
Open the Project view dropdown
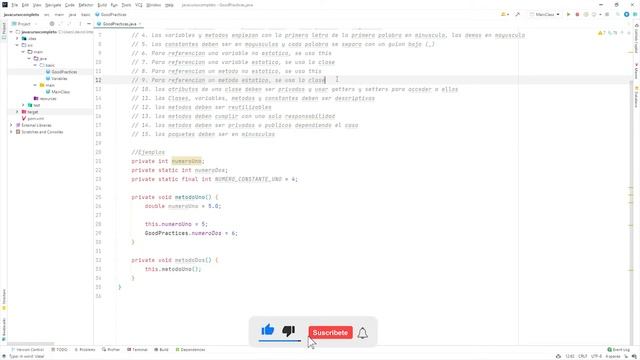click(24, 24)
